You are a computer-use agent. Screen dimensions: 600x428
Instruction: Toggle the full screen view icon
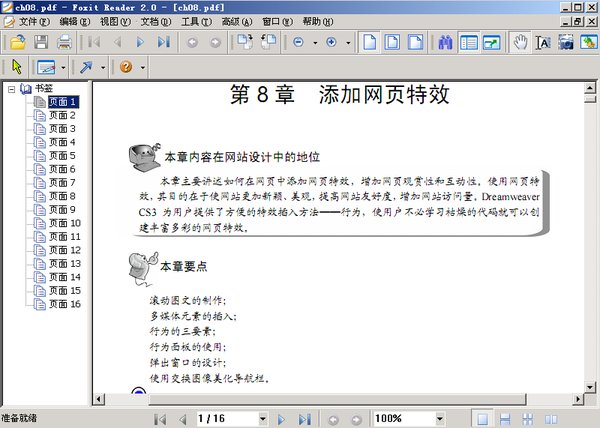pyautogui.click(x=492, y=42)
